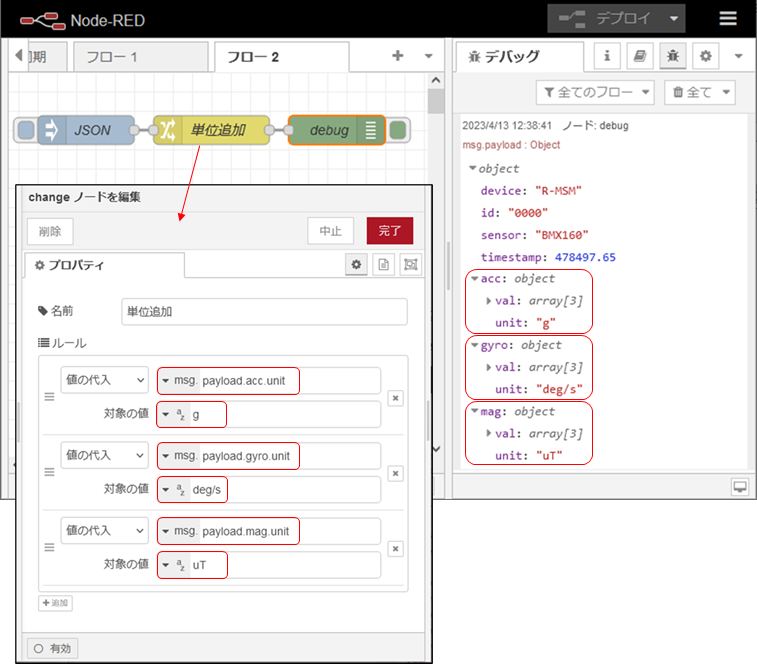Open the configuration nodes gear icon
This screenshot has height=664, width=757.
point(706,56)
